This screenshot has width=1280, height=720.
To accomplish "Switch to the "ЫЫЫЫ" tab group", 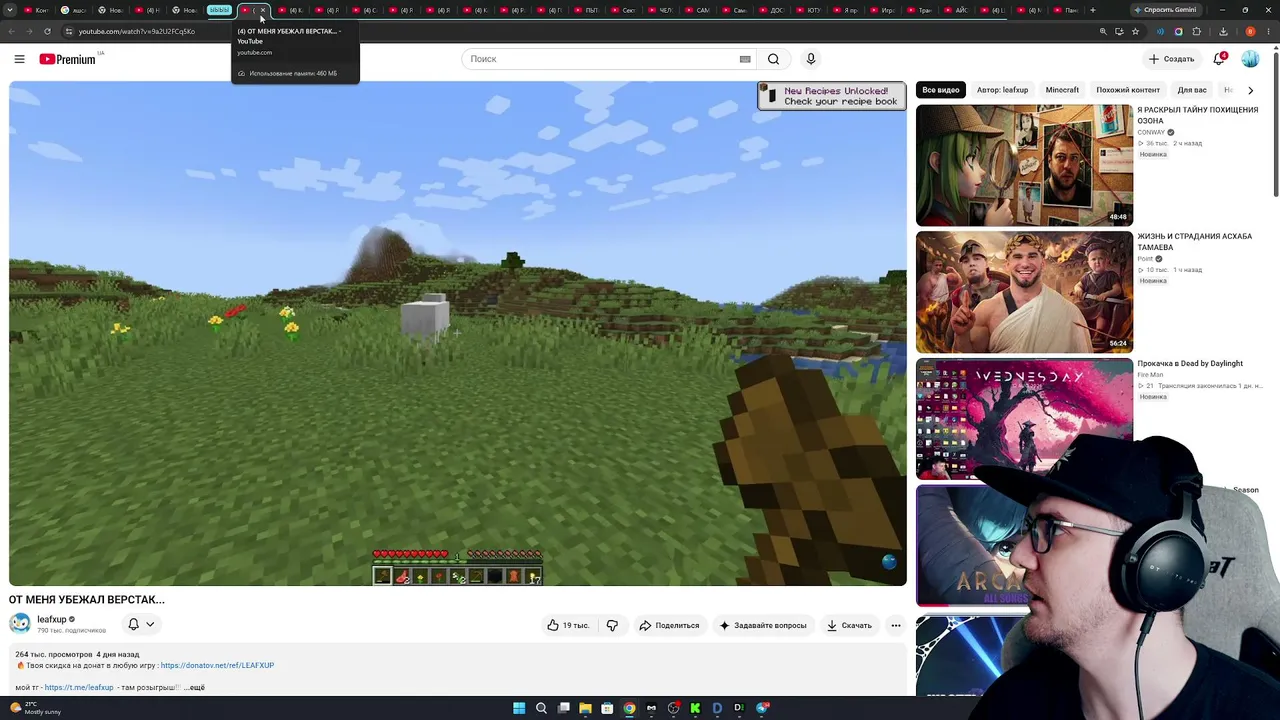I will click(219, 10).
